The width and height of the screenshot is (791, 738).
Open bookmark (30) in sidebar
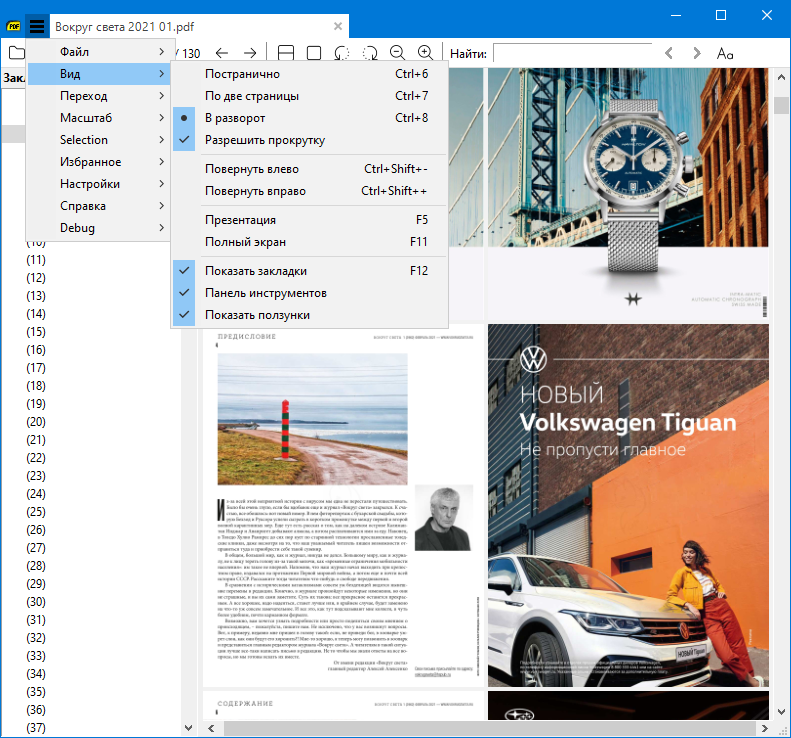[36, 602]
